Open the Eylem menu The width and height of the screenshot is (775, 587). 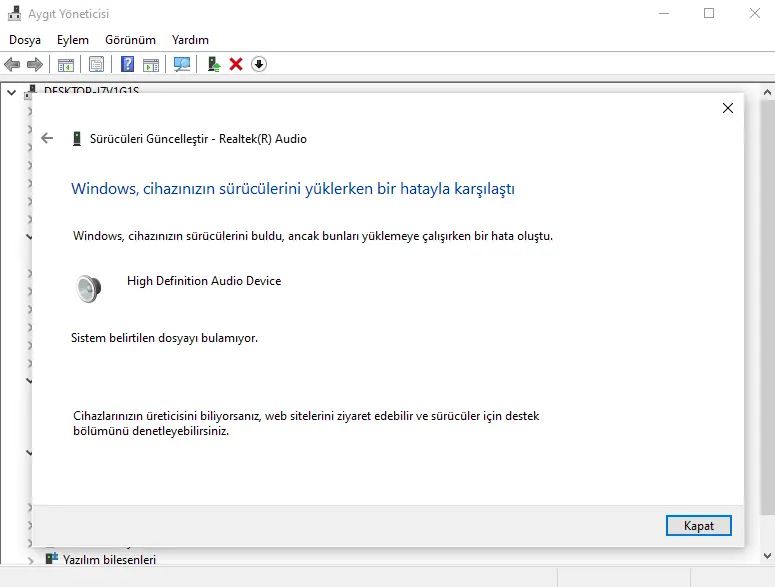point(73,40)
